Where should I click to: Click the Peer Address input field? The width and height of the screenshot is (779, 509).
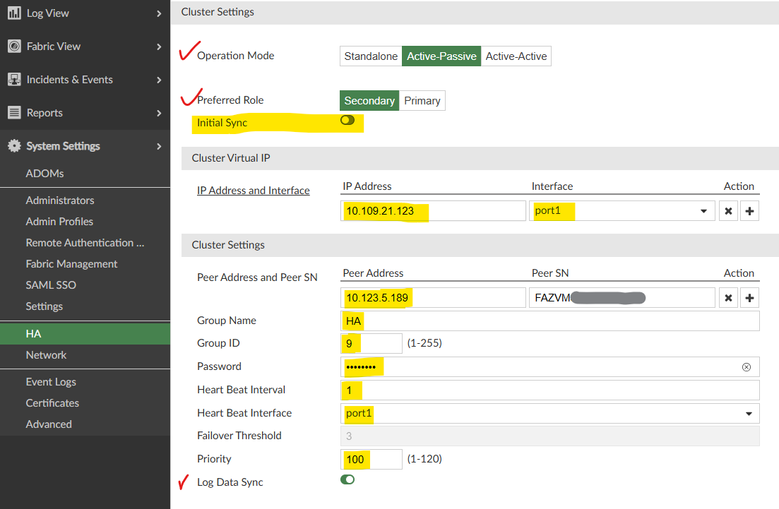pyautogui.click(x=432, y=298)
